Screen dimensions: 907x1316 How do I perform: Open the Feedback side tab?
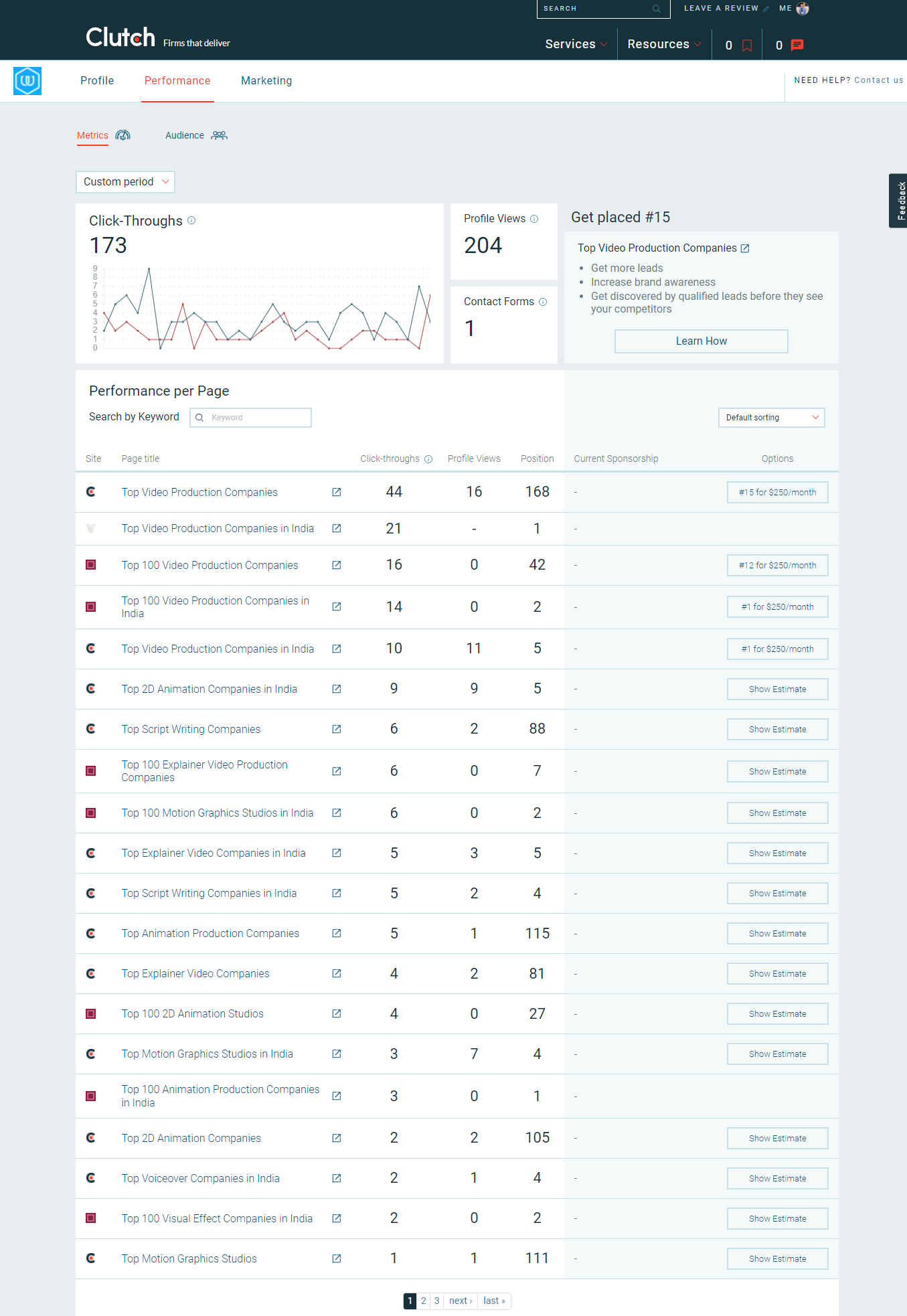898,201
